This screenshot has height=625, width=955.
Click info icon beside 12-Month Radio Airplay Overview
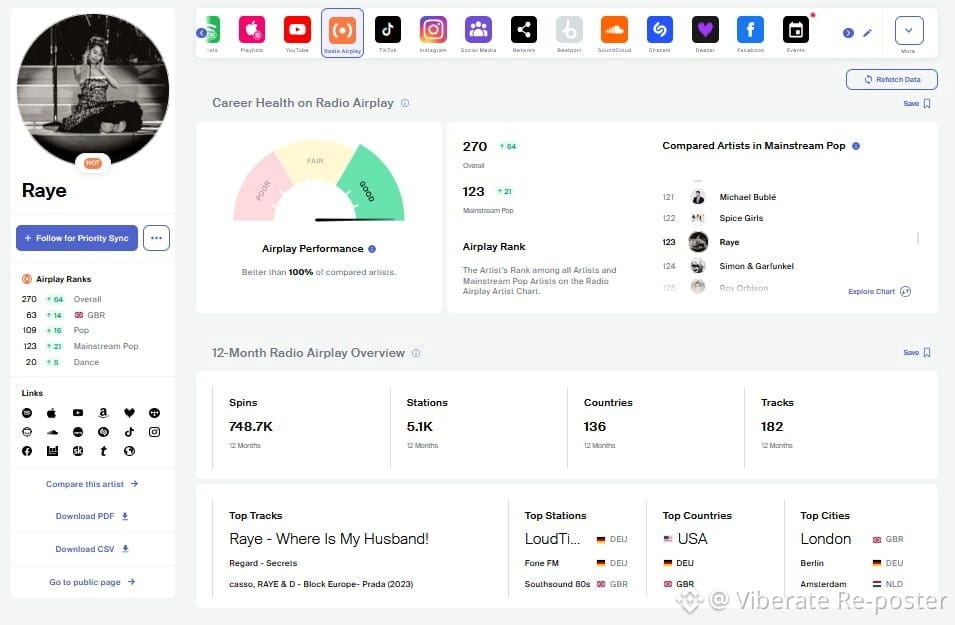coord(416,353)
